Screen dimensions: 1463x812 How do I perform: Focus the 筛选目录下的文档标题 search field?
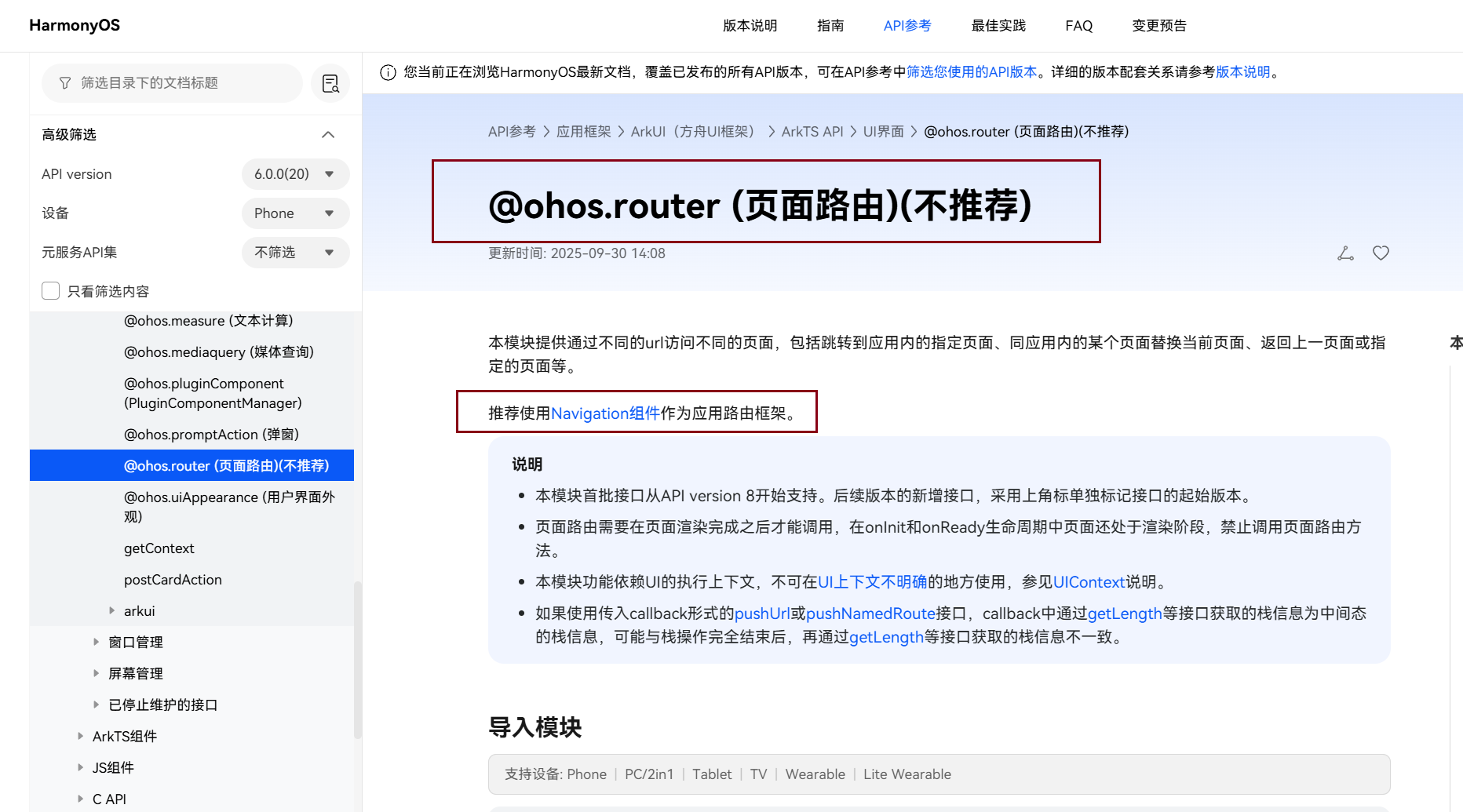coord(172,83)
